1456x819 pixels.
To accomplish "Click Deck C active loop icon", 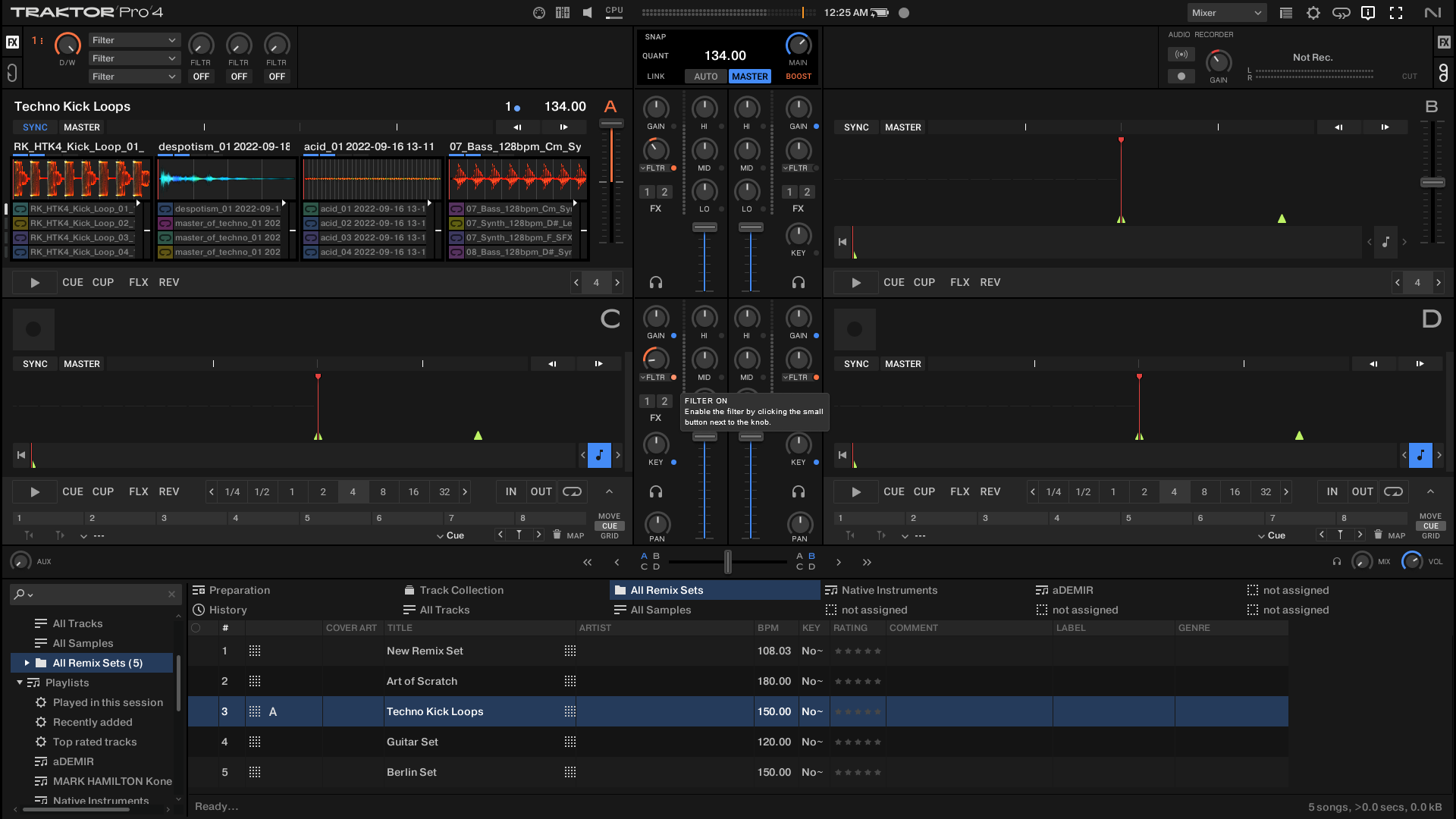I will click(x=573, y=492).
